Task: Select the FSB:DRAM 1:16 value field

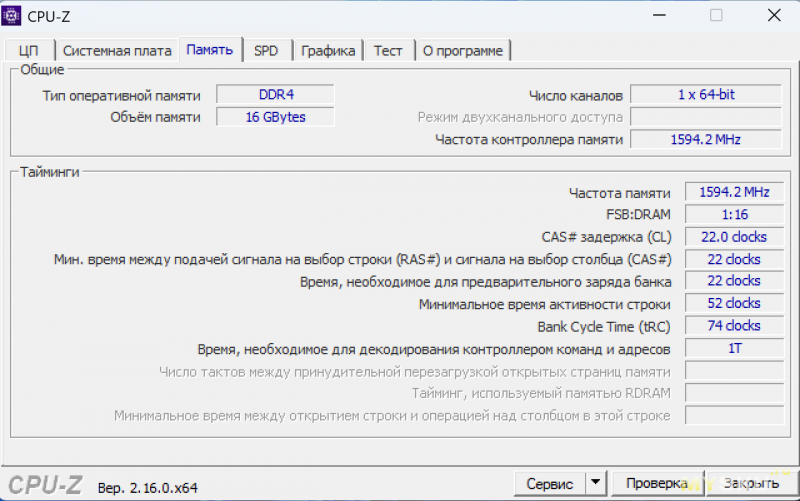Action: 734,215
